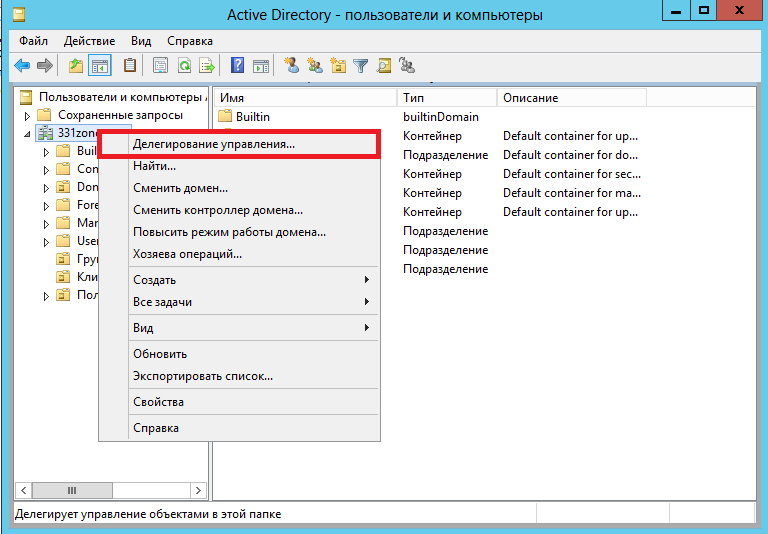The height and width of the screenshot is (534, 768).
Task: Choose Сменить контроллер домена... option
Action: (x=240, y=210)
